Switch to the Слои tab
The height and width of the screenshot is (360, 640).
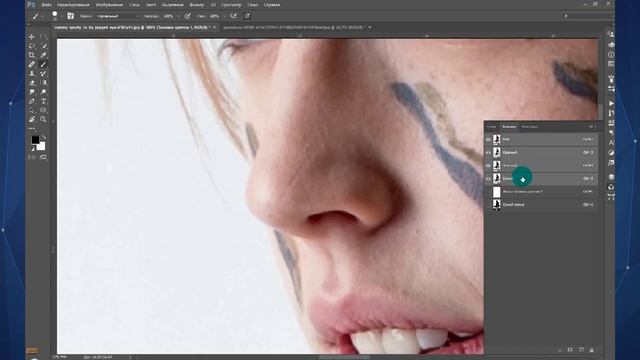[x=492, y=127]
